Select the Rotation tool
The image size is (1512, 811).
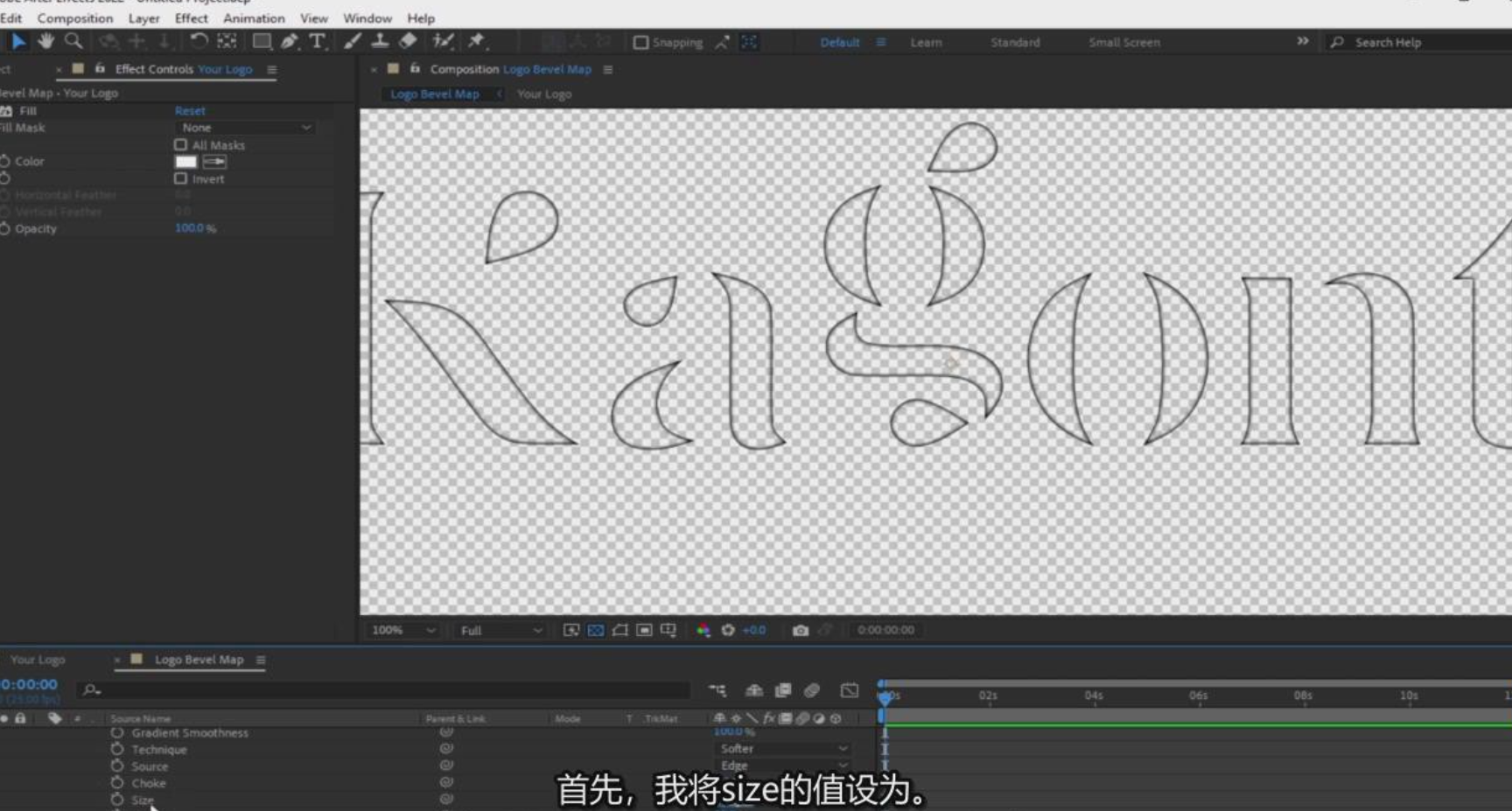point(199,41)
